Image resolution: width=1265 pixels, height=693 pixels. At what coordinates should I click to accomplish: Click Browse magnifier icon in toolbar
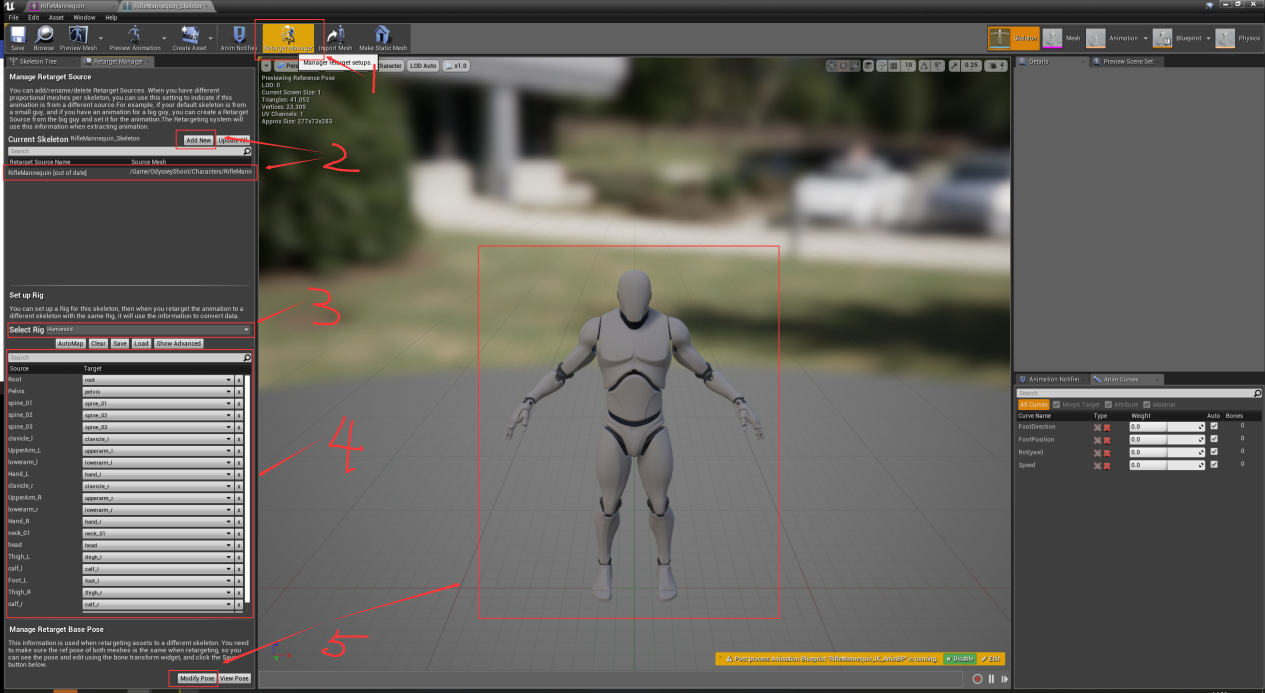[44, 38]
